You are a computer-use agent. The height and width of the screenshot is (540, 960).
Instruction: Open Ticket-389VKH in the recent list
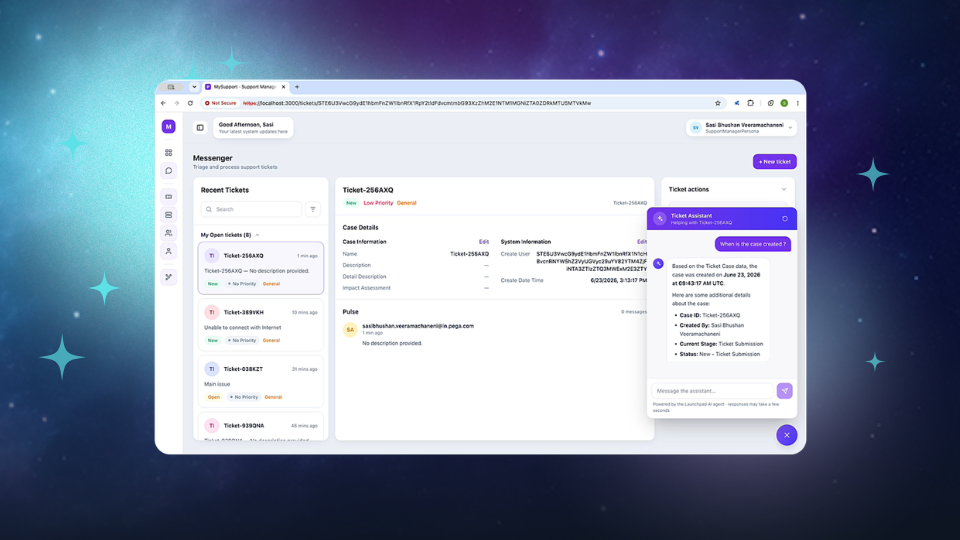(261, 325)
